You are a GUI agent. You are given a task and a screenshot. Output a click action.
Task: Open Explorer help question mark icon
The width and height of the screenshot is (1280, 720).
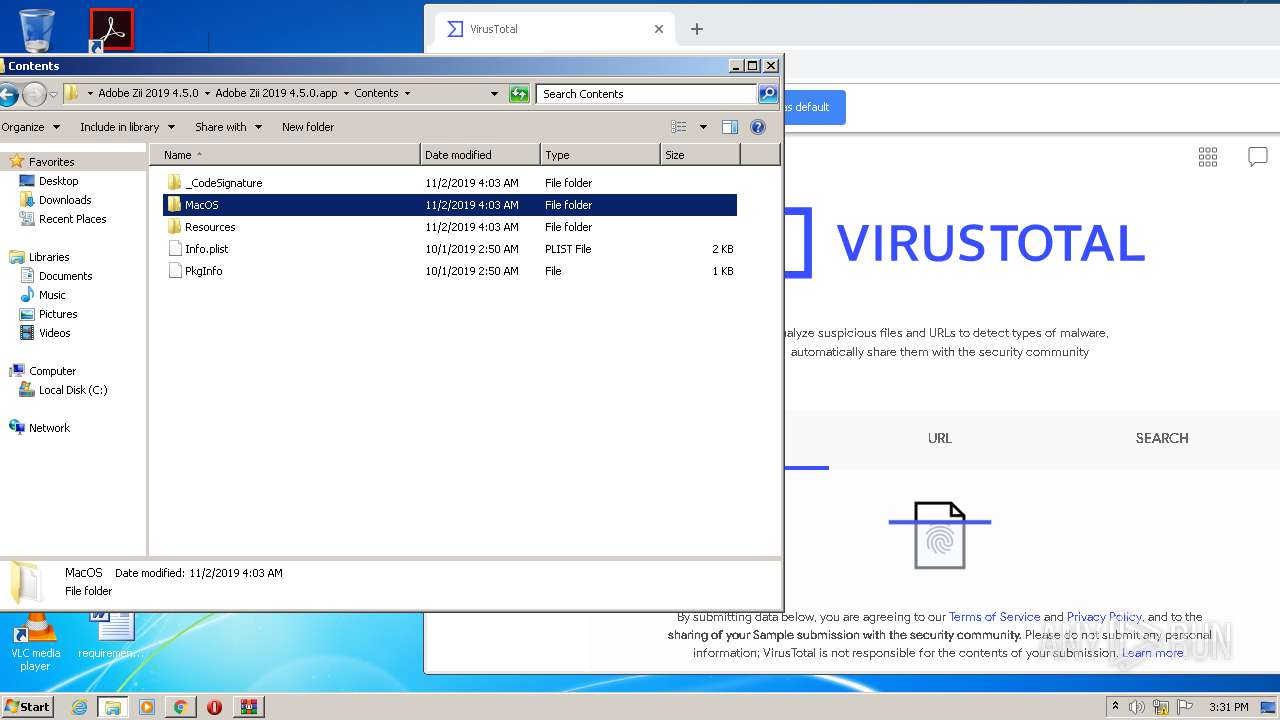click(758, 127)
